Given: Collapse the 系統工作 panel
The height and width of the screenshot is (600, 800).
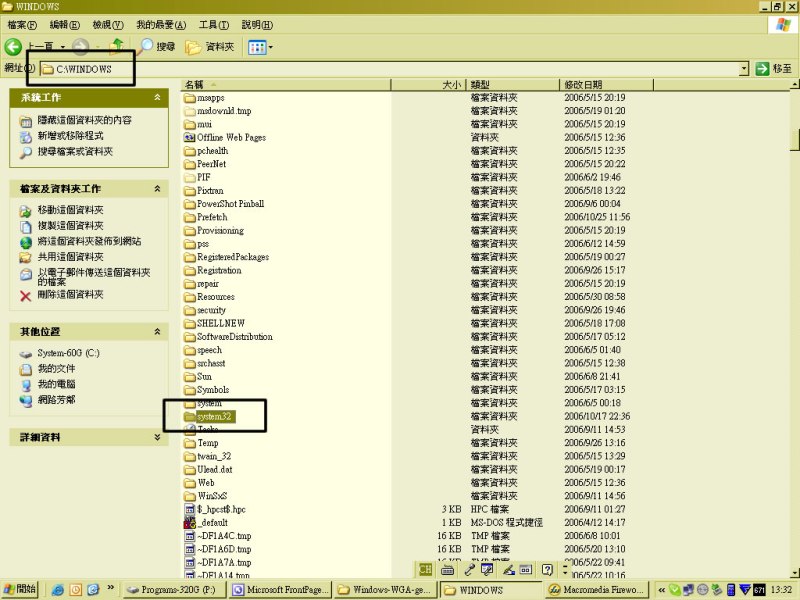Looking at the screenshot, I should coord(157,97).
